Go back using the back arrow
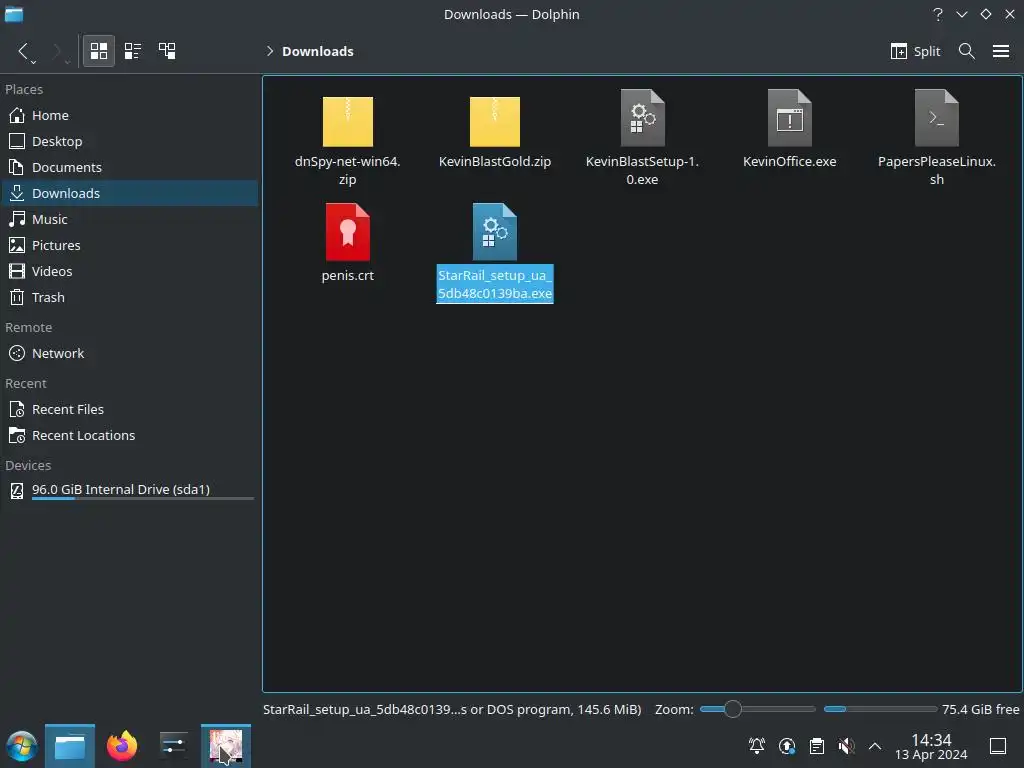The height and width of the screenshot is (768, 1024). point(24,51)
